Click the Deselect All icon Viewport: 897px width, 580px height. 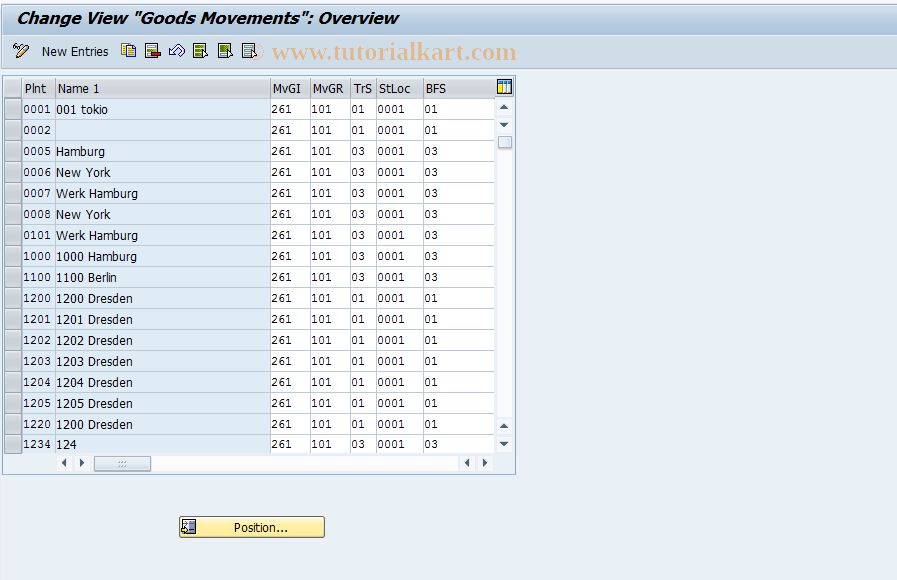pyautogui.click(x=249, y=51)
